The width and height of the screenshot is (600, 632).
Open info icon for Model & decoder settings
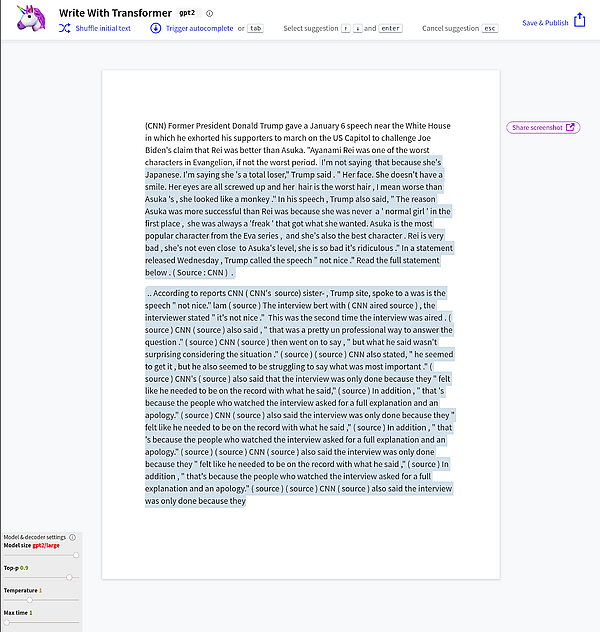(72, 537)
